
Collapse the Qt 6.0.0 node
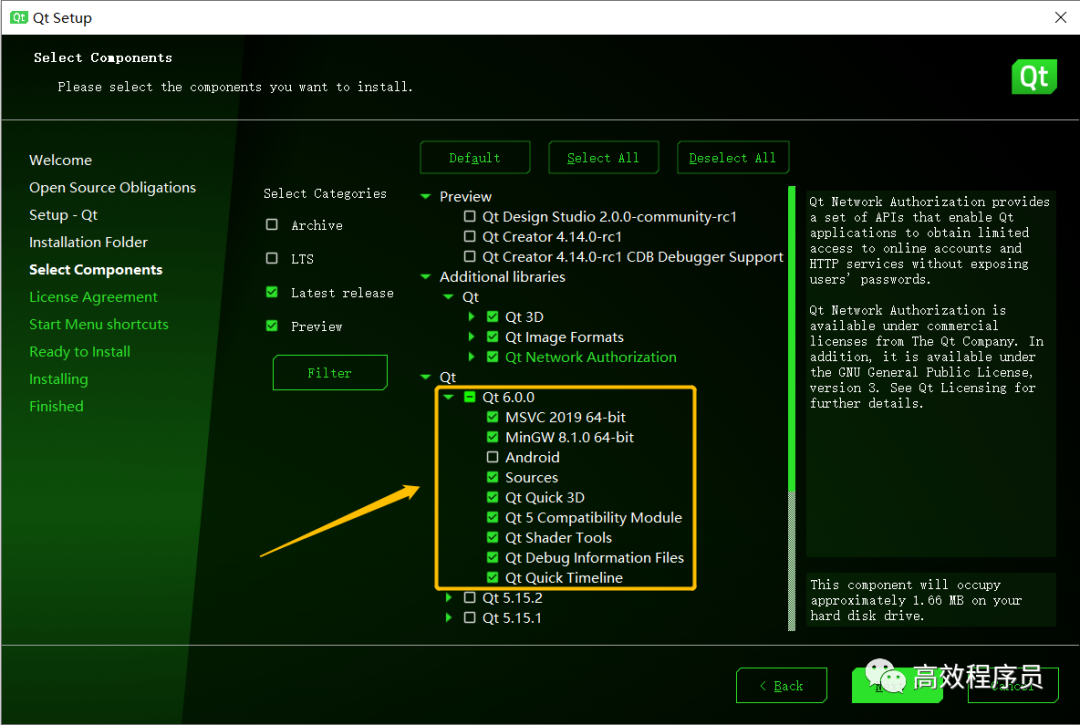click(448, 397)
